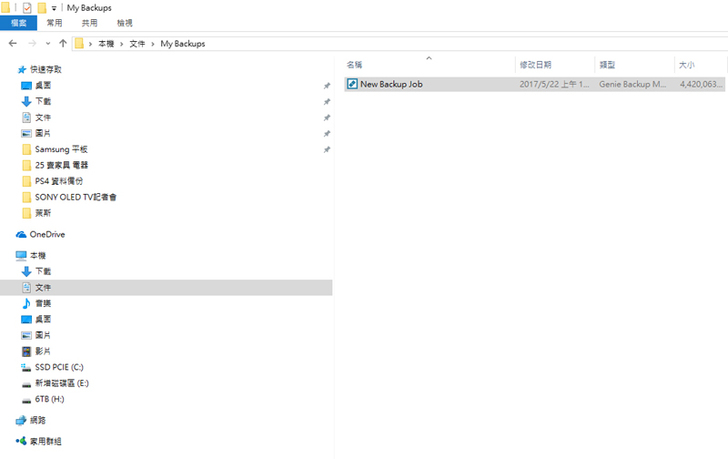
Task: Open the SSD PCIE (C:) drive
Action: (59, 367)
